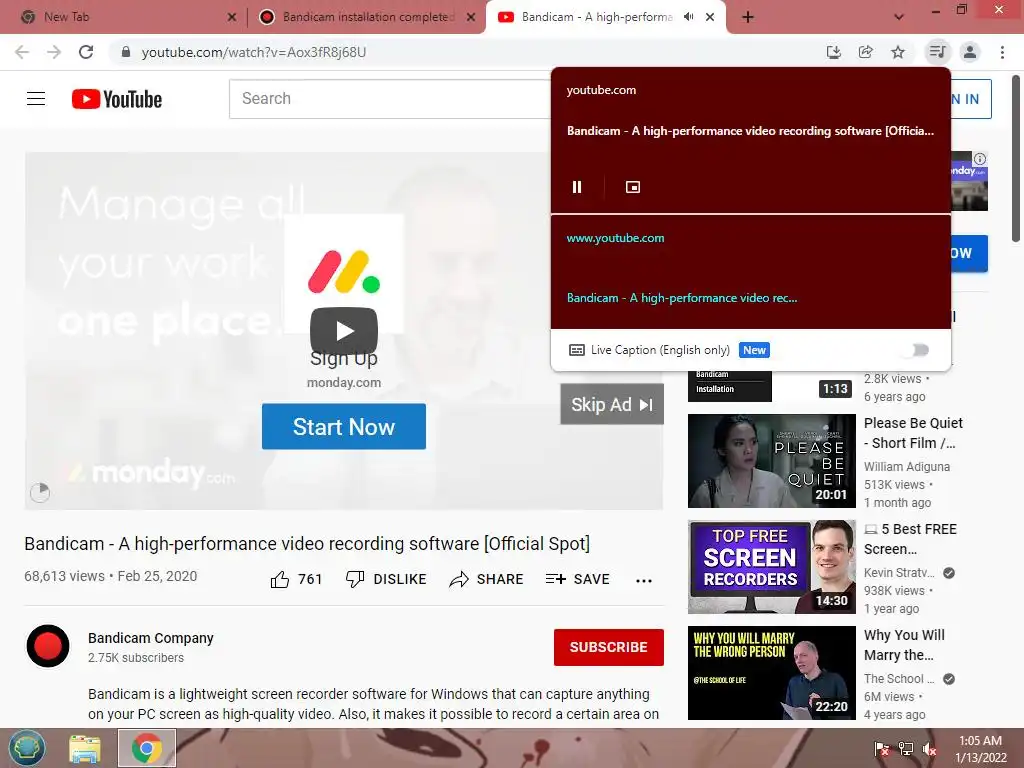
Task: Open the tab search dropdown arrow
Action: pos(899,17)
